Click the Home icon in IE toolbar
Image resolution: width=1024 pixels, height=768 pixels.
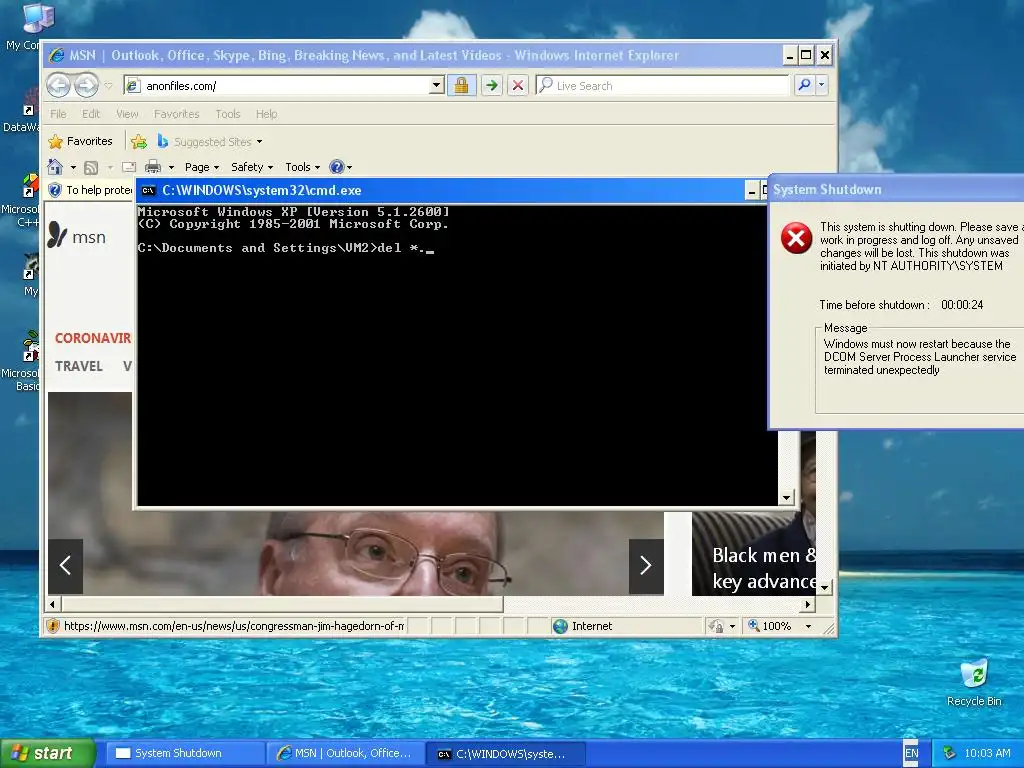click(x=56, y=167)
